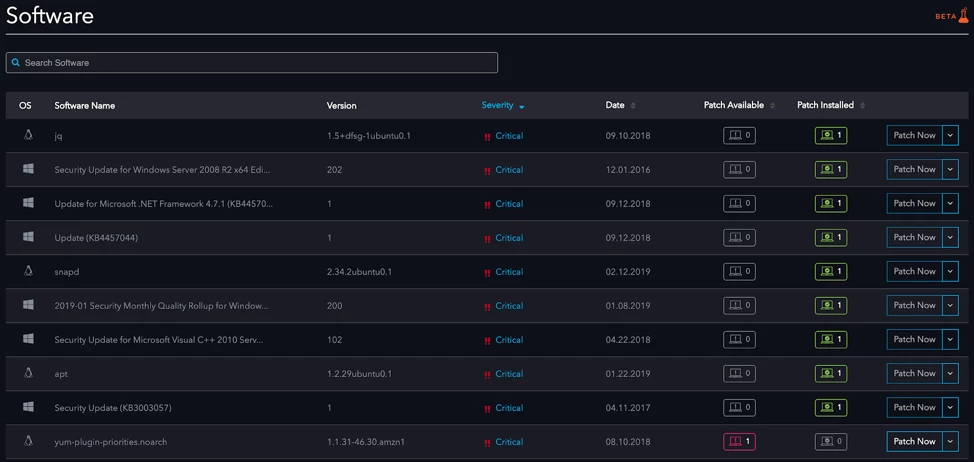Image resolution: width=974 pixels, height=462 pixels.
Task: Click Critical severity for yum-plugin-priorities.noarch
Action: click(x=509, y=442)
